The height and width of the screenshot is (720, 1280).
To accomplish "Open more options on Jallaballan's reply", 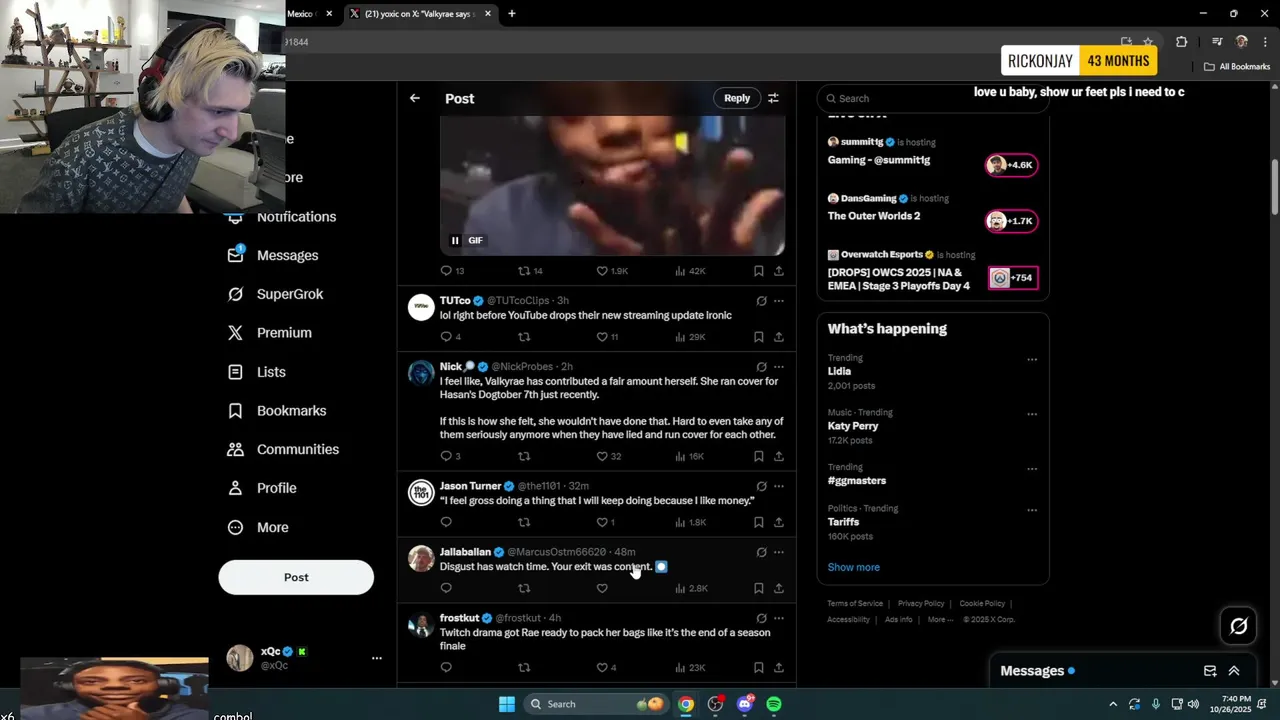I will coord(779,552).
